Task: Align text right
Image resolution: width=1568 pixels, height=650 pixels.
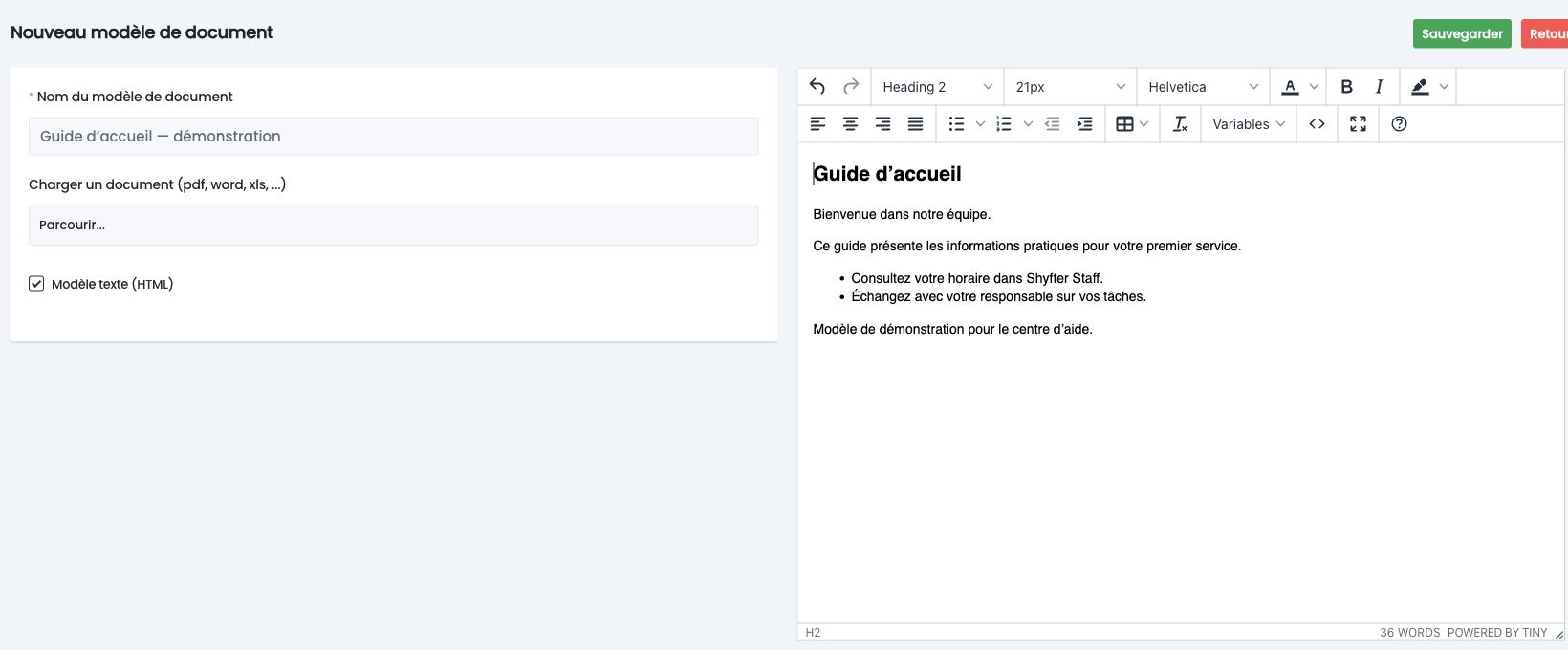Action: tap(882, 123)
